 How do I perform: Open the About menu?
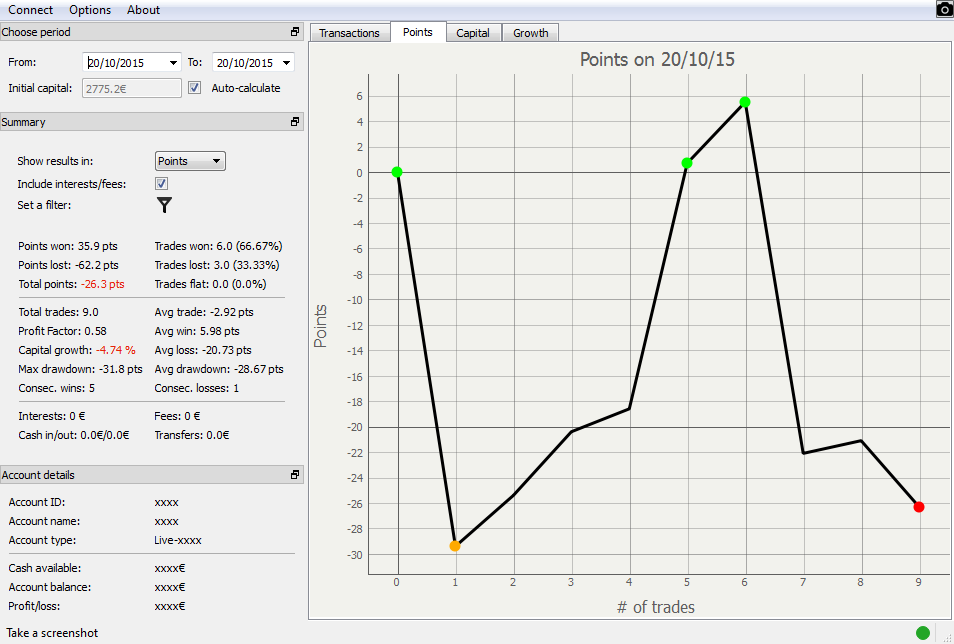(x=144, y=10)
